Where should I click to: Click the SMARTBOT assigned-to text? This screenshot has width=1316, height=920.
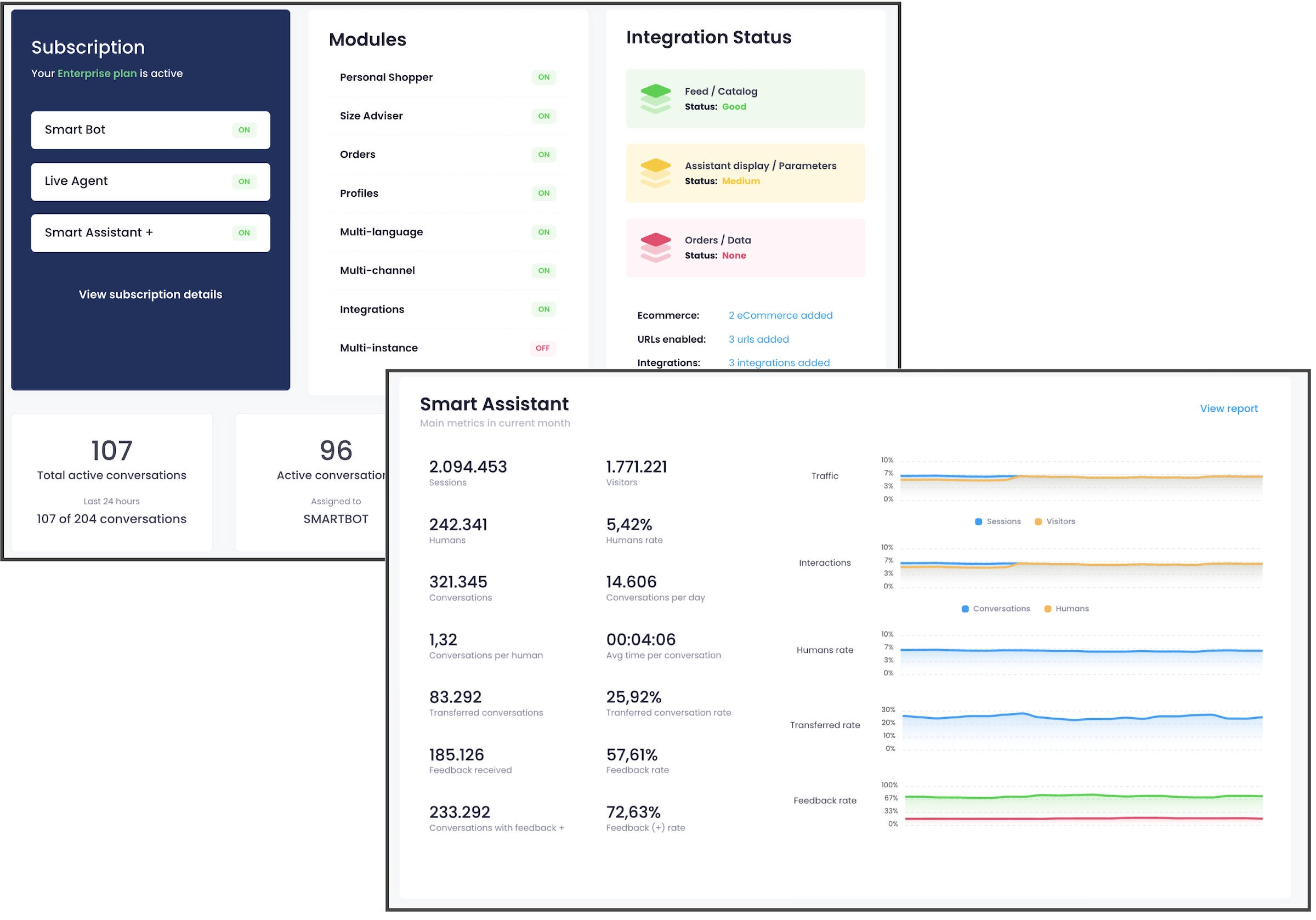click(x=335, y=519)
